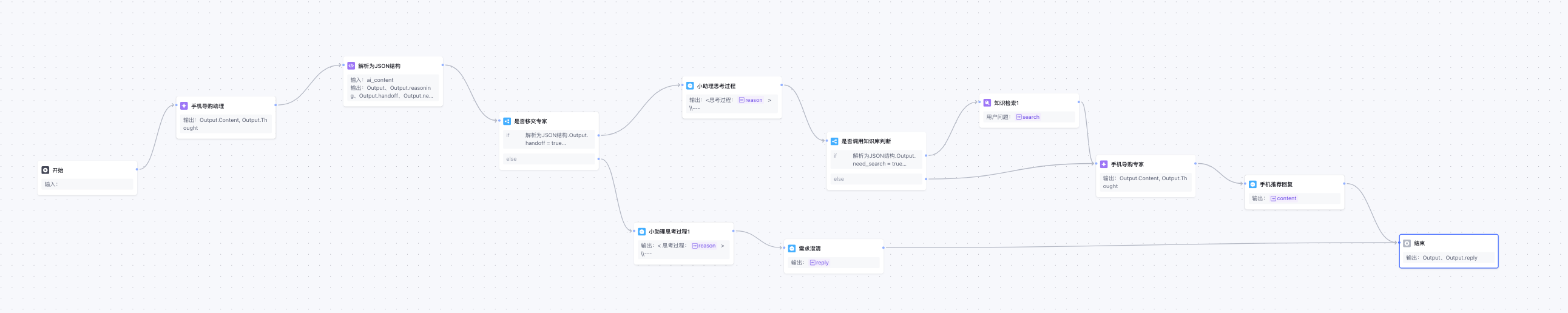Select the 手机导购专家 LLM node icon
This screenshot has height=313, width=1568.
point(1104,164)
